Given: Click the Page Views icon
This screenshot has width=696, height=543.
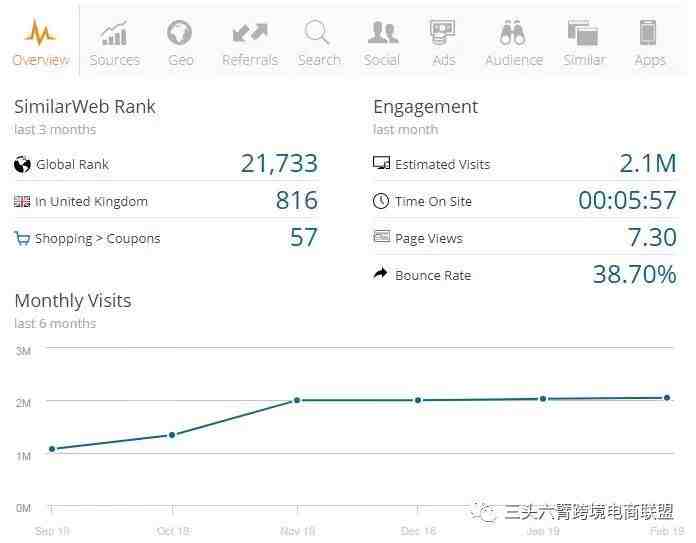Looking at the screenshot, I should 382,236.
